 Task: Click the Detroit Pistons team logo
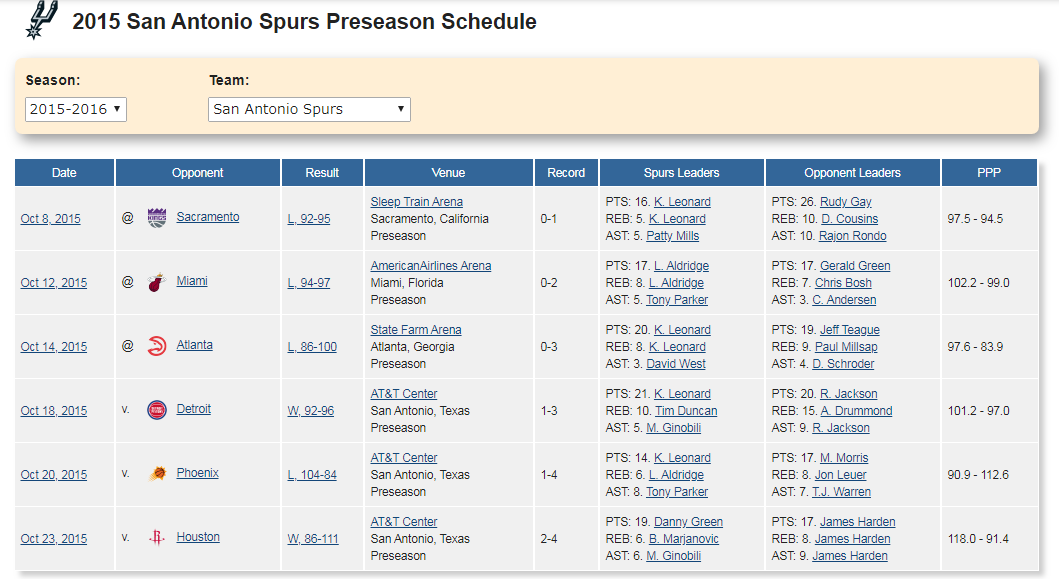click(x=157, y=410)
